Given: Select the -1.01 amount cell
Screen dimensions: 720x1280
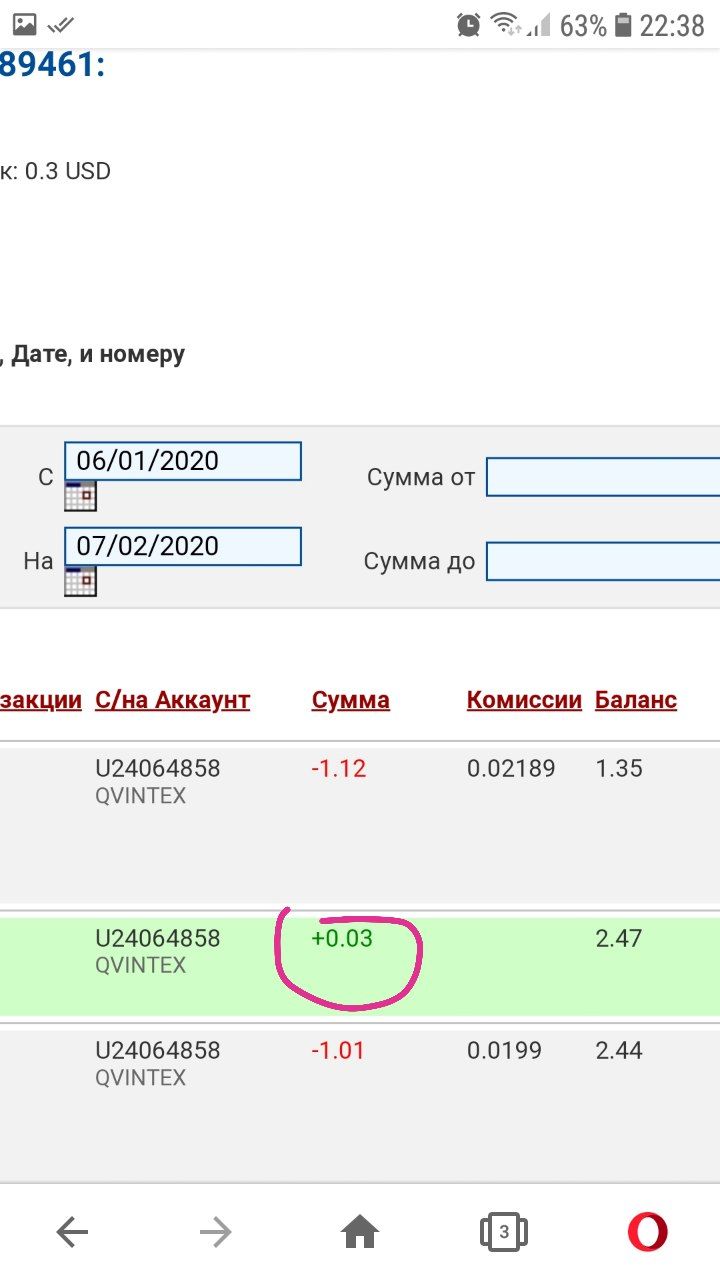Looking at the screenshot, I should pyautogui.click(x=338, y=1050).
